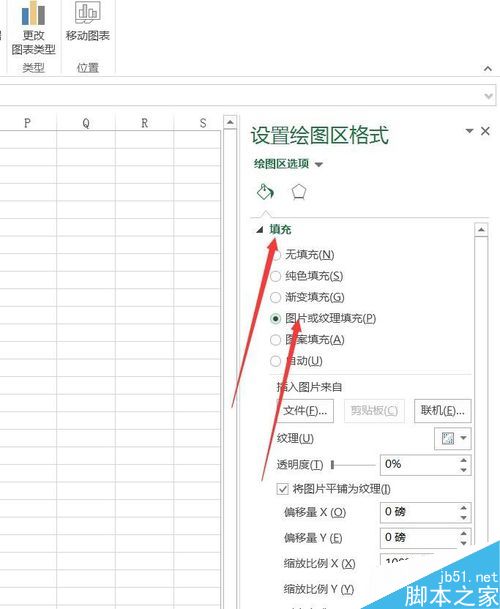This screenshot has height=609, width=500.
Task: Open the Effects pentagon tab
Action: (x=298, y=192)
